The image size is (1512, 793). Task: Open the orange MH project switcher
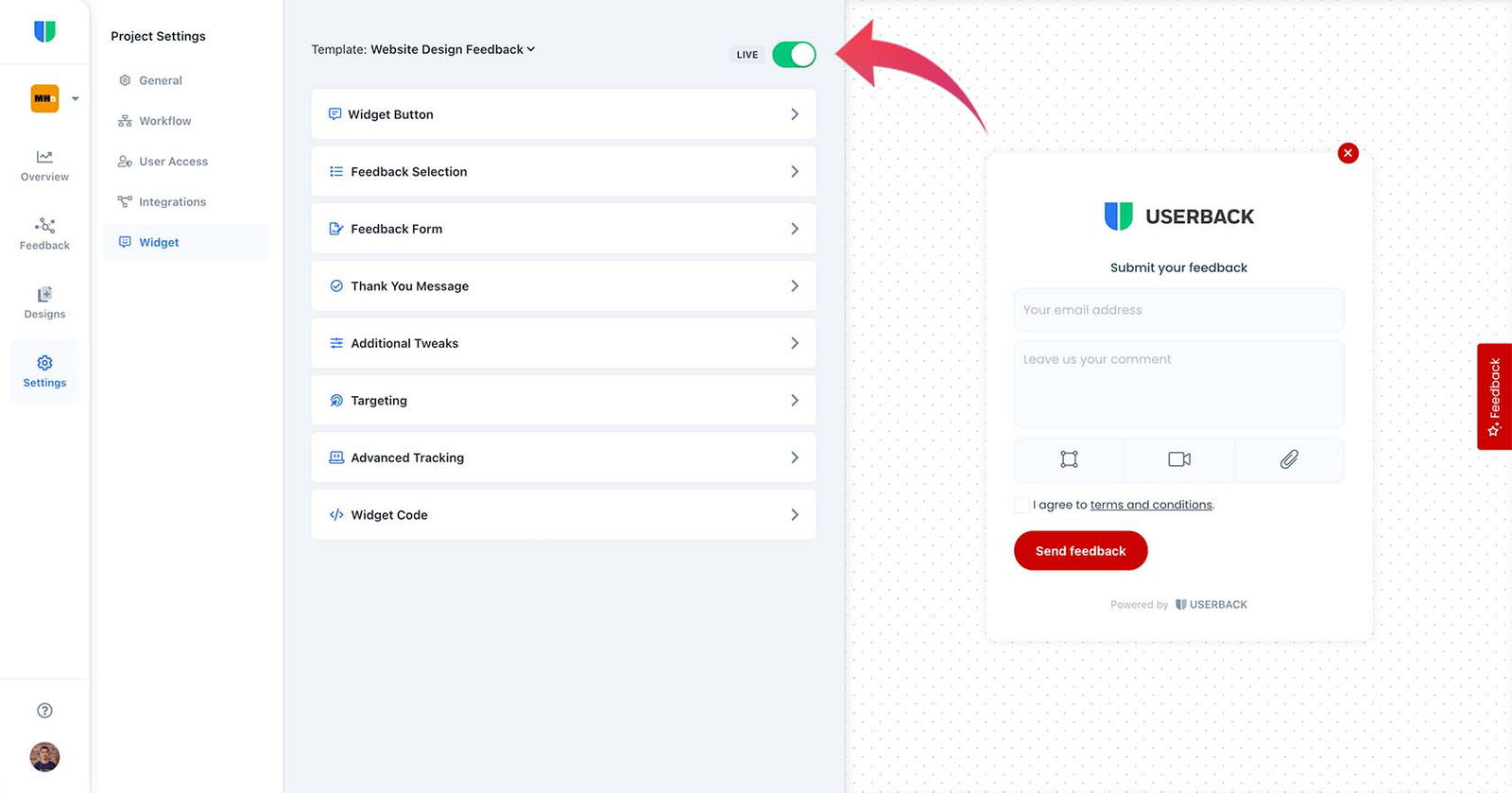[54, 97]
